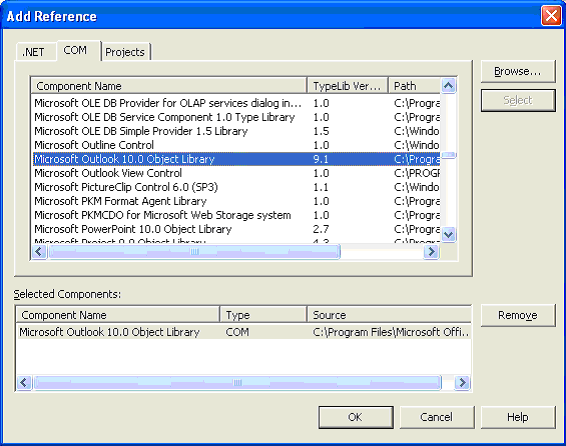Click C:\PROGR path of Outlook View Control

[x=417, y=173]
